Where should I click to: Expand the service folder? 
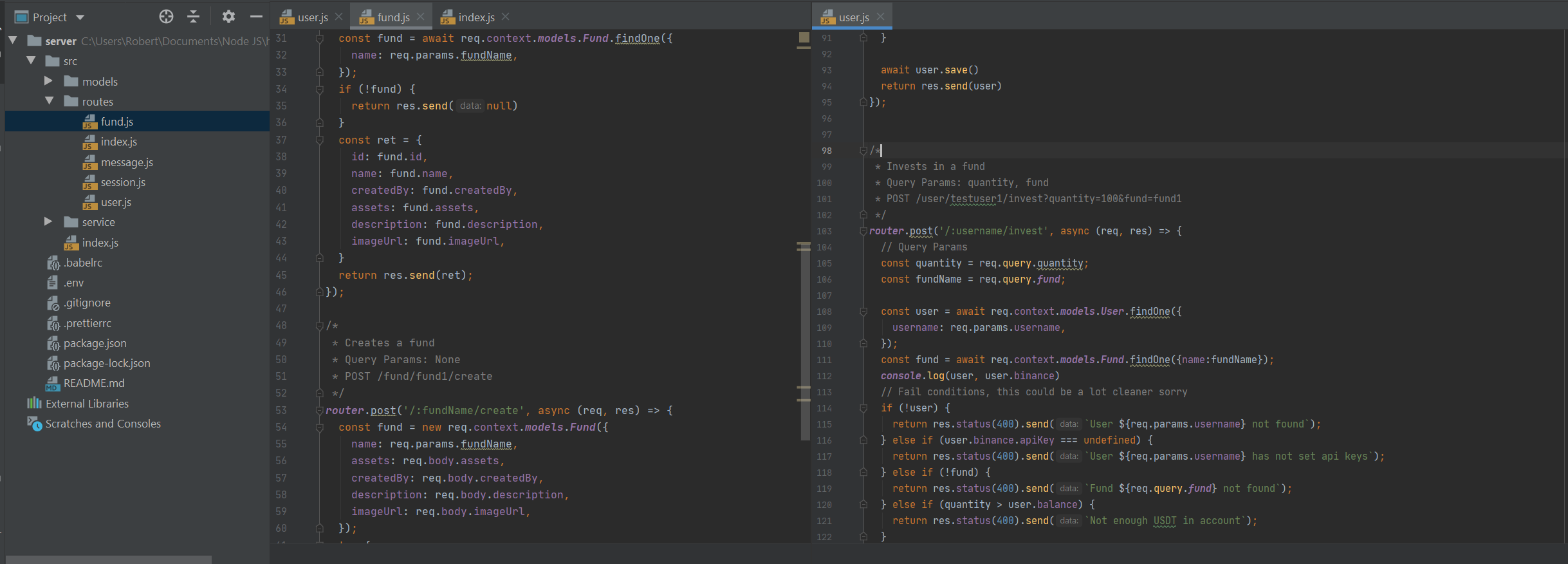[x=48, y=221]
